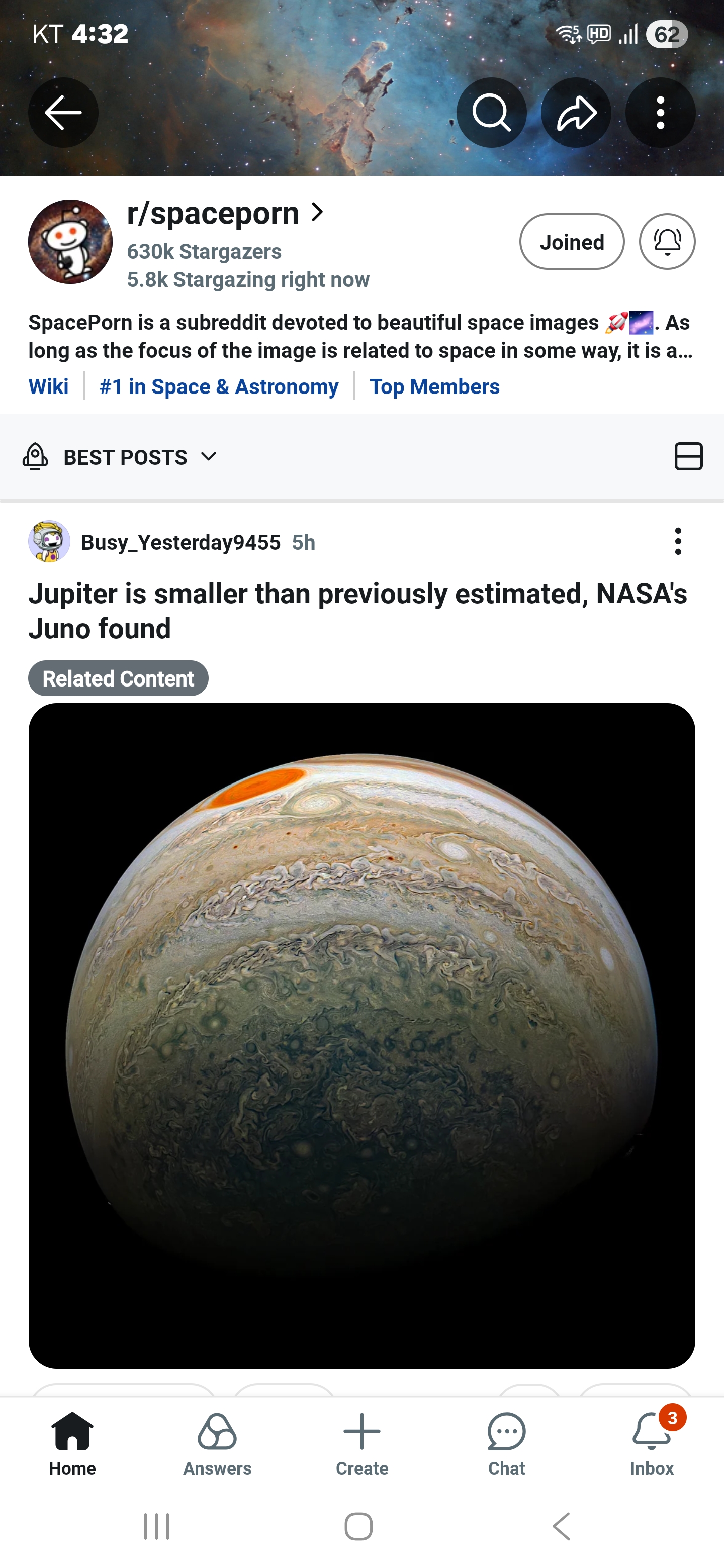Tap the back arrow in header

point(63,113)
